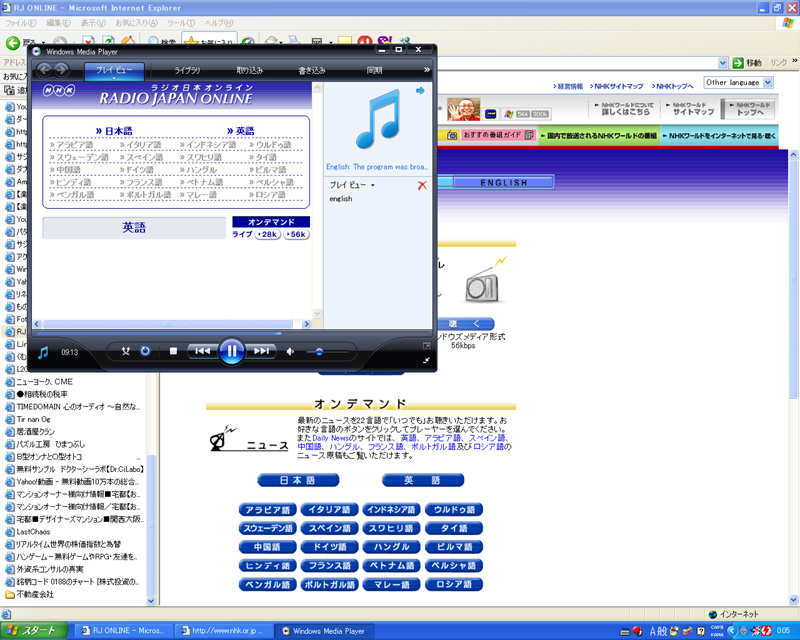Toggle repeat mode in Media Player
Image resolution: width=800 pixels, height=640 pixels.
coord(145,351)
